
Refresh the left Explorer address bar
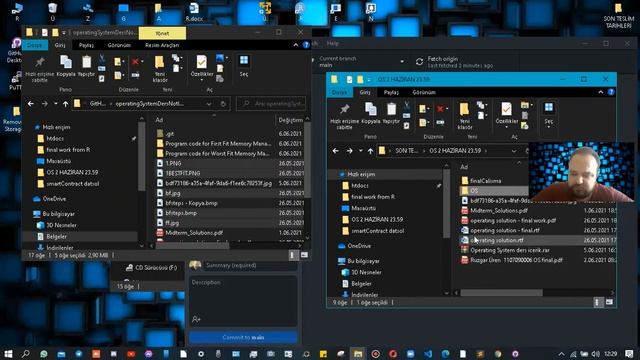[223, 104]
